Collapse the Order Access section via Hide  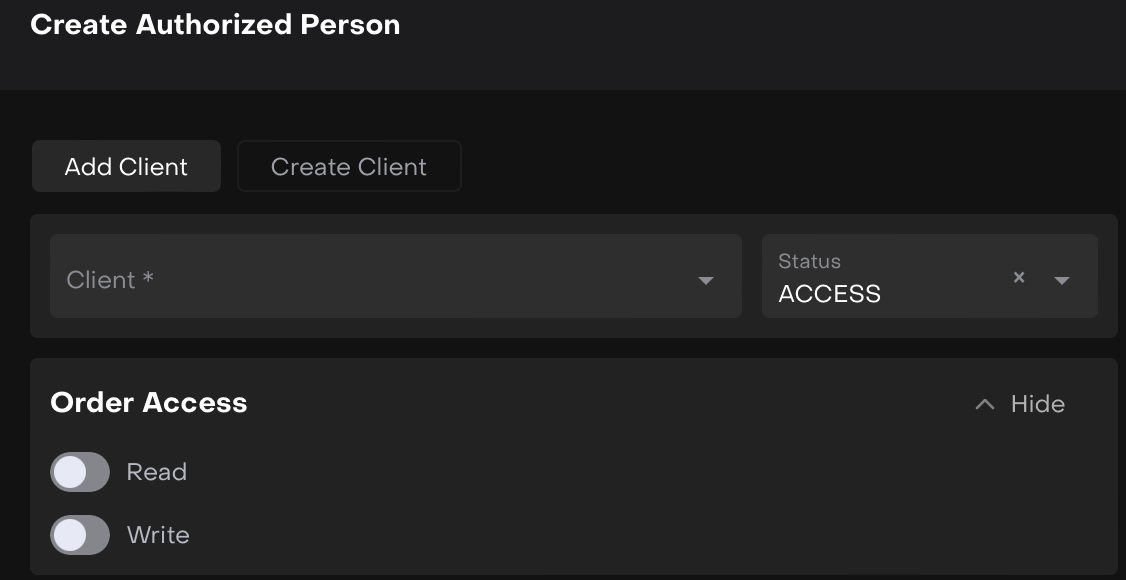tap(1019, 404)
